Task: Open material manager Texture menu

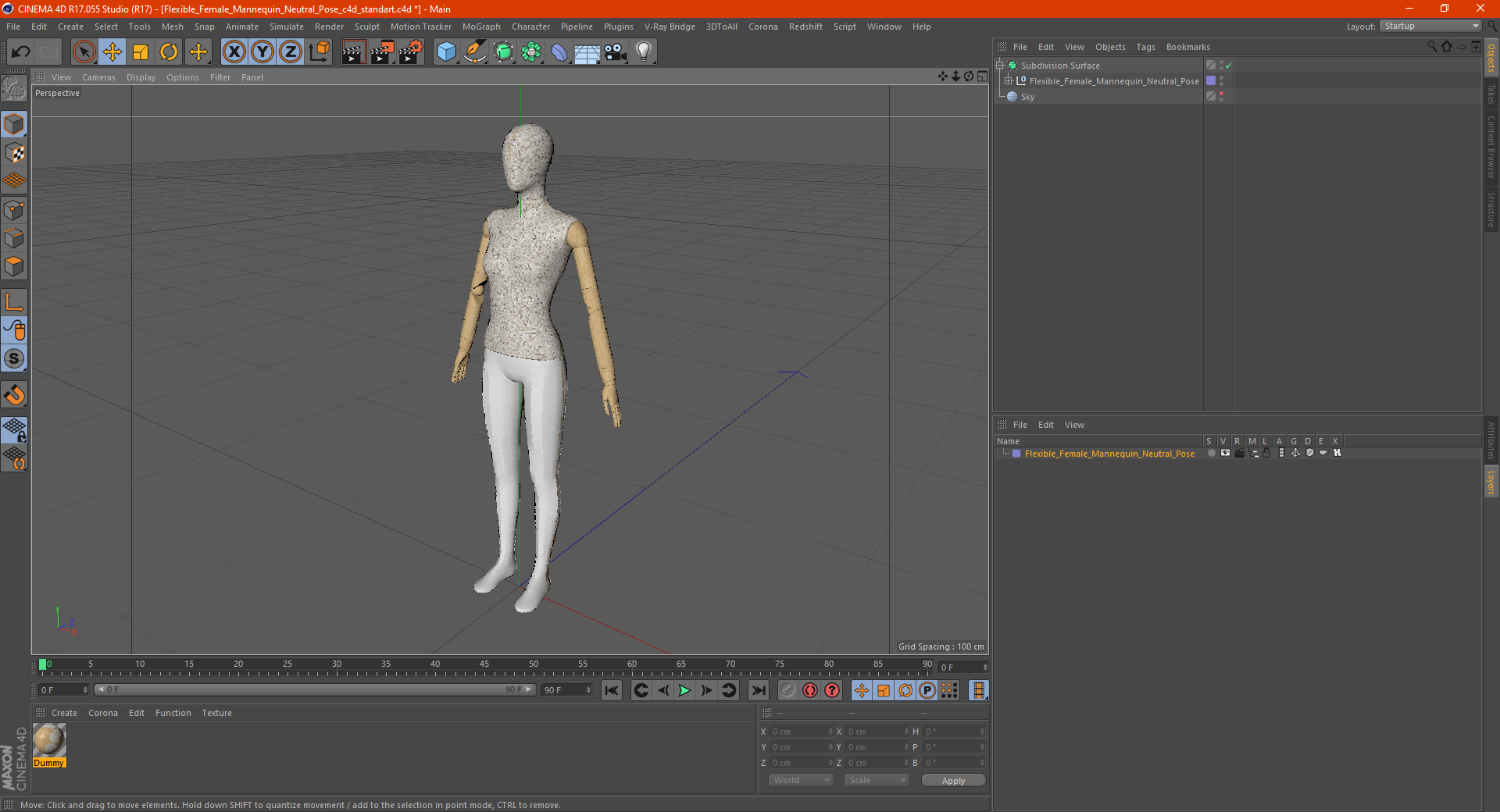Action: point(216,713)
